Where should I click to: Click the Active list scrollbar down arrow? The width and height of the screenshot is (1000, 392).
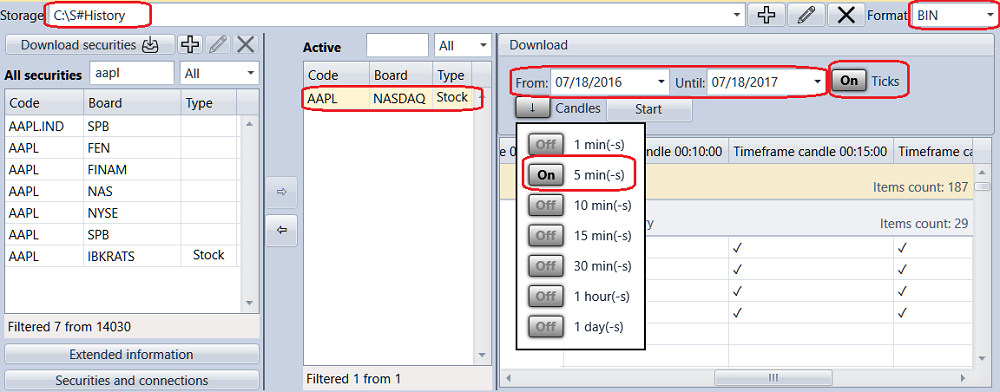pyautogui.click(x=483, y=355)
